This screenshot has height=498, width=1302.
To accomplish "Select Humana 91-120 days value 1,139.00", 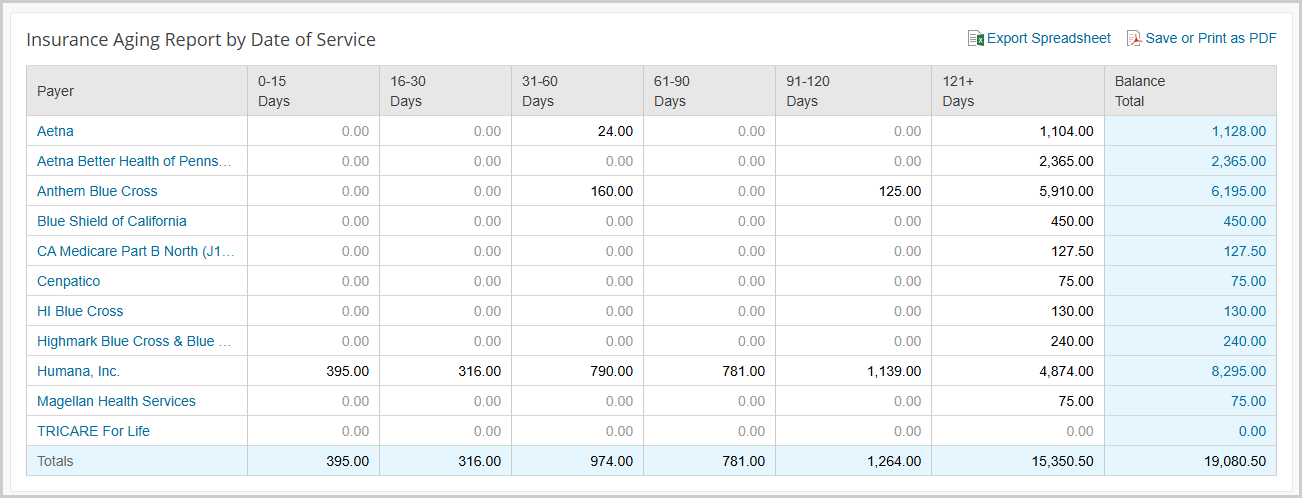I will coord(894,371).
